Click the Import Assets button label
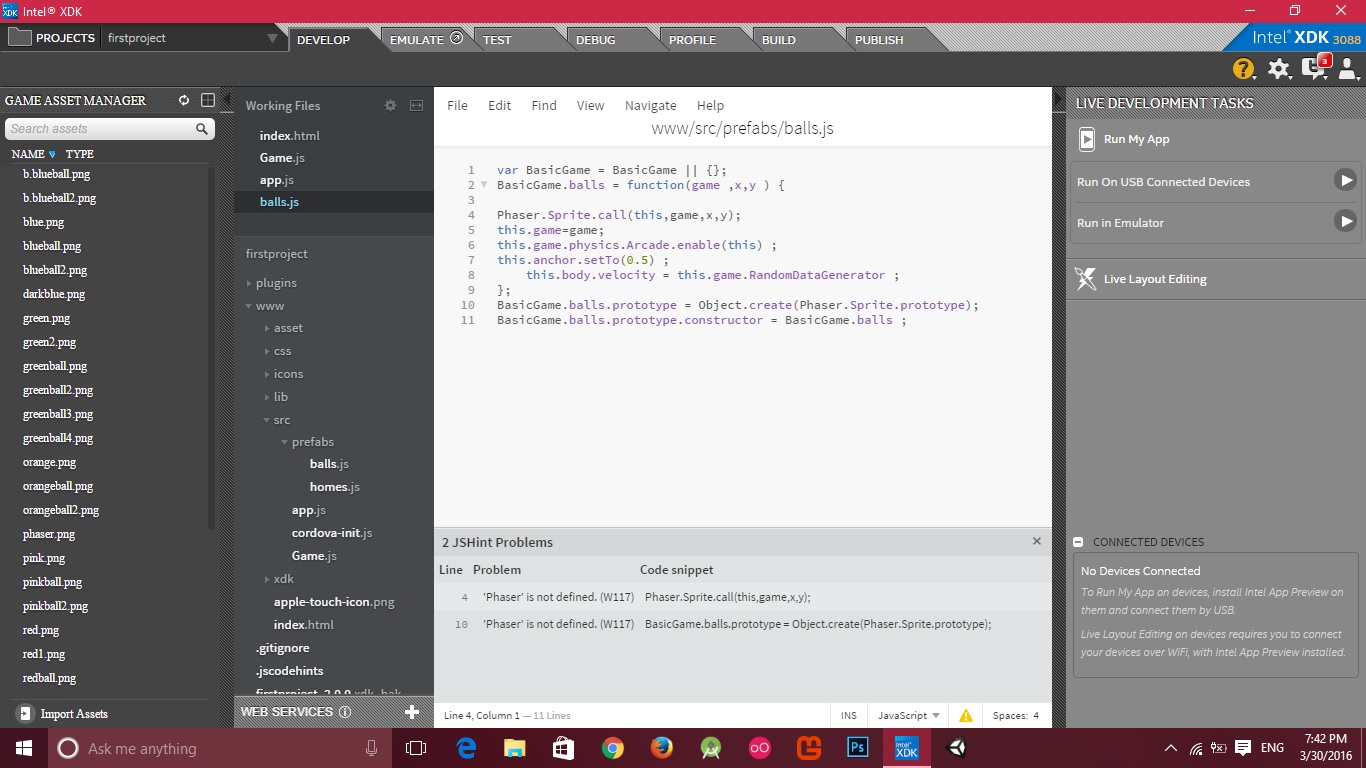The width and height of the screenshot is (1366, 768). pyautogui.click(x=74, y=714)
